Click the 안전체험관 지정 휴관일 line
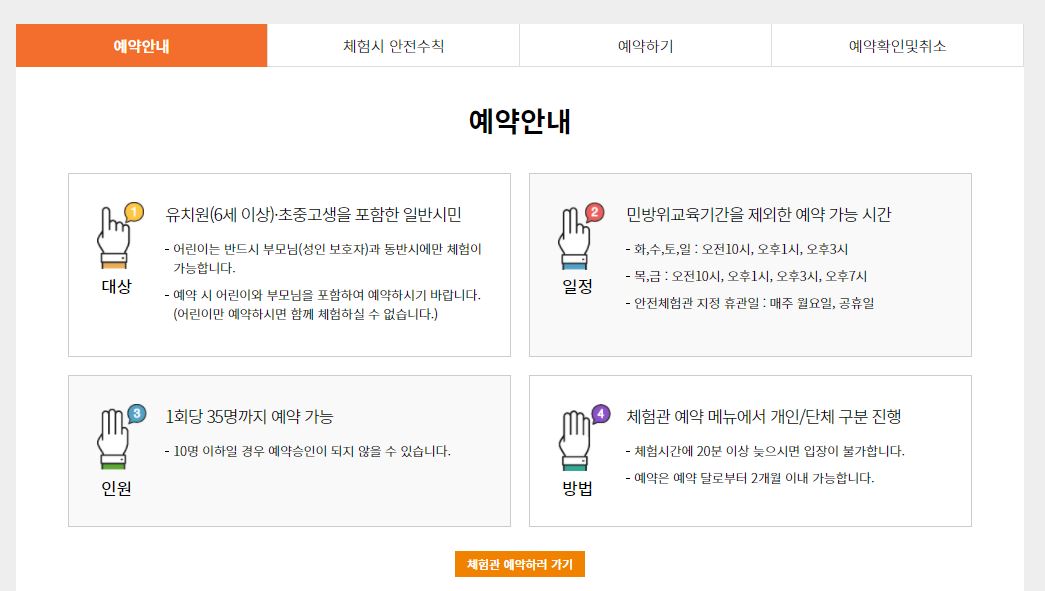The width and height of the screenshot is (1045, 591). 750,303
